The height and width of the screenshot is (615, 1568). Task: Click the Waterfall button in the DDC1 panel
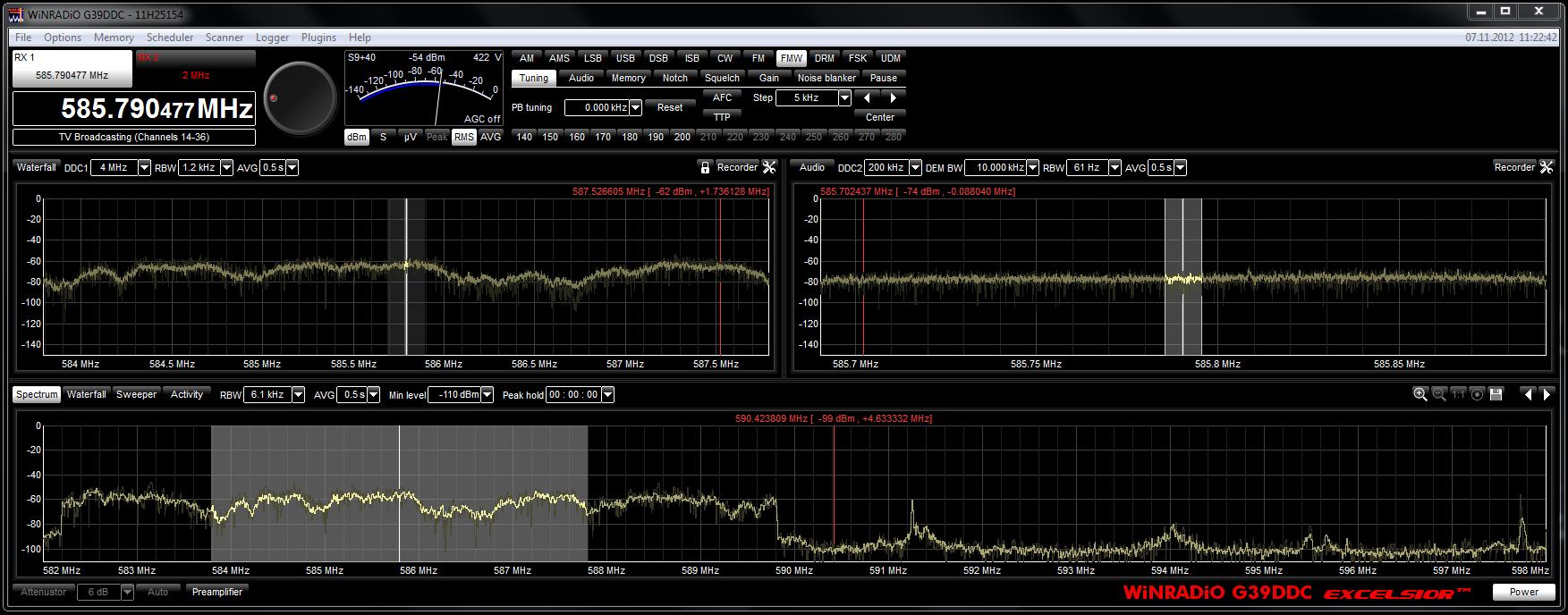pyautogui.click(x=37, y=167)
